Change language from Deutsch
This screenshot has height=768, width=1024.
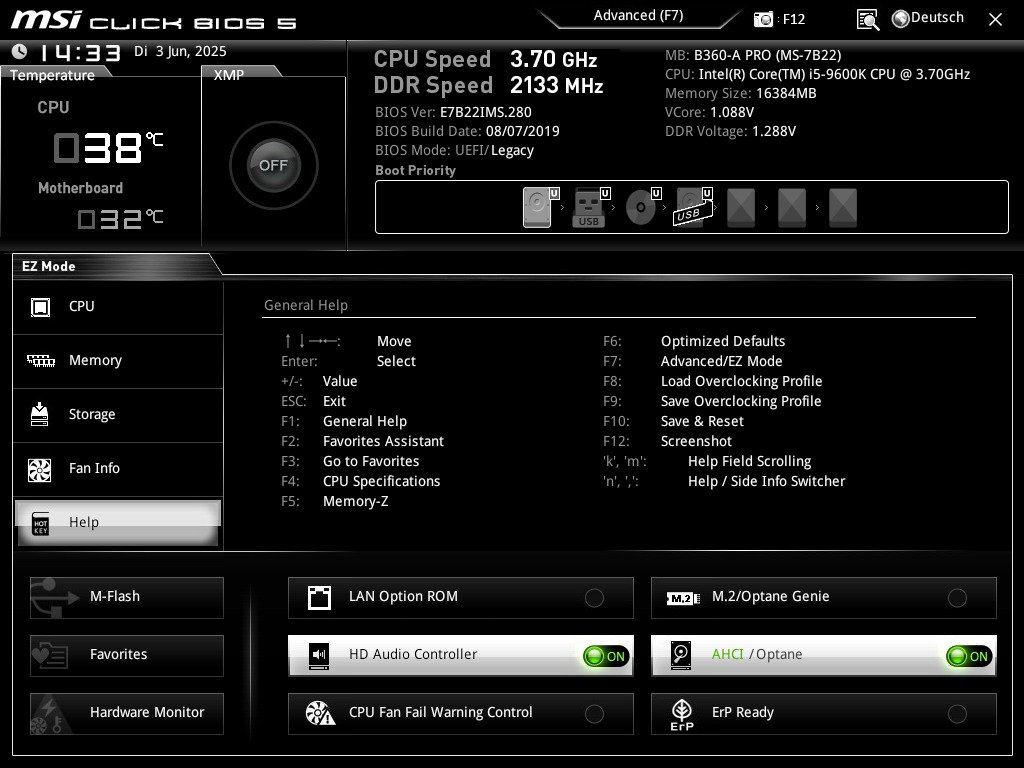937,18
